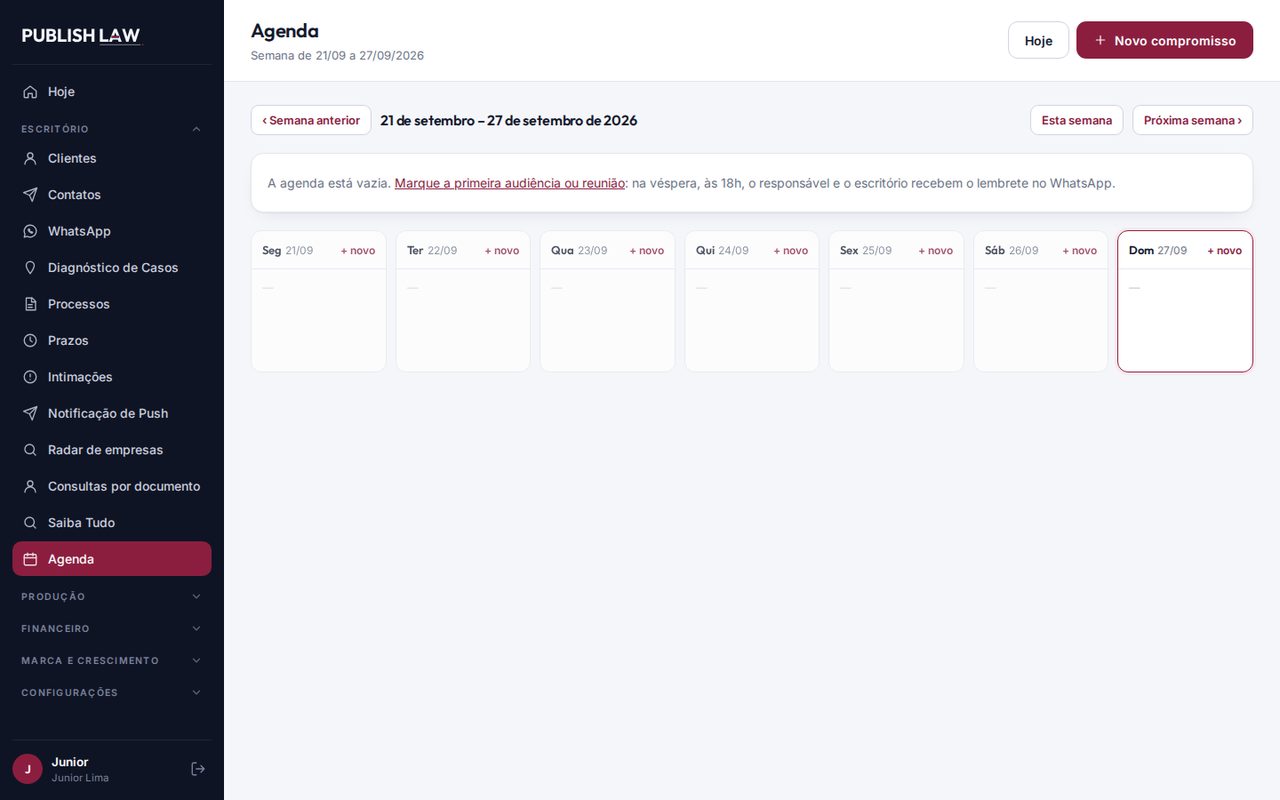Go to Intimações in the sidebar
The image size is (1280, 800).
(x=112, y=377)
